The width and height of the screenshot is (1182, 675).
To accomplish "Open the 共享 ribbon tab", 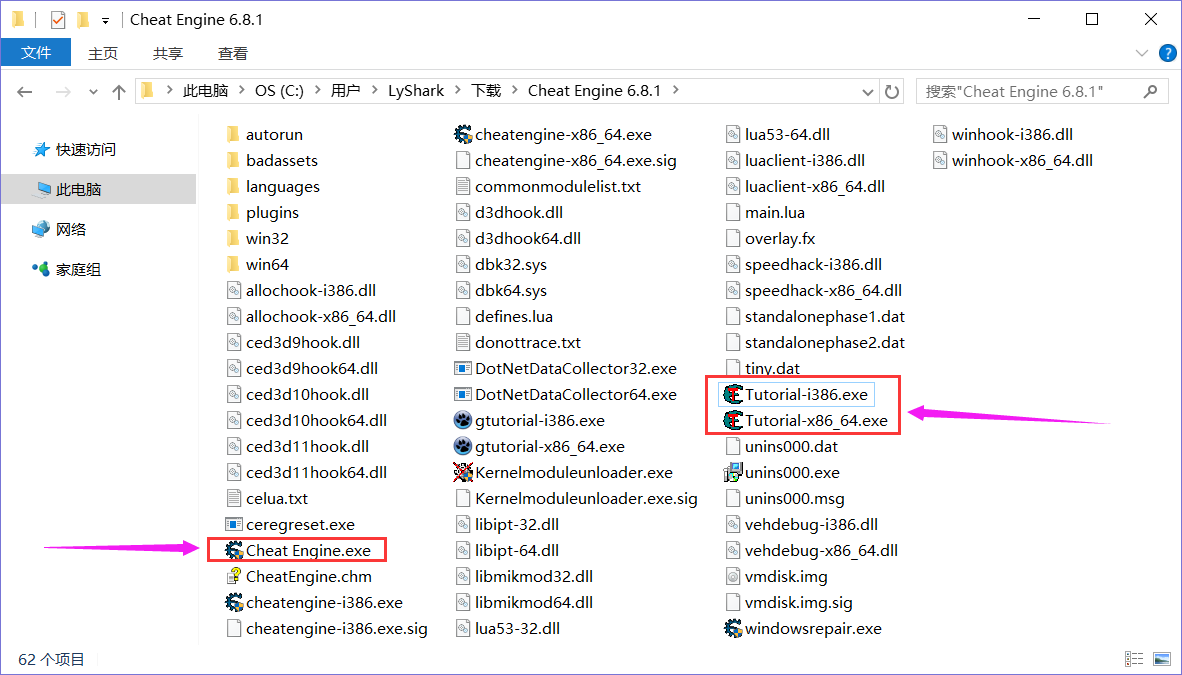I will tap(167, 54).
